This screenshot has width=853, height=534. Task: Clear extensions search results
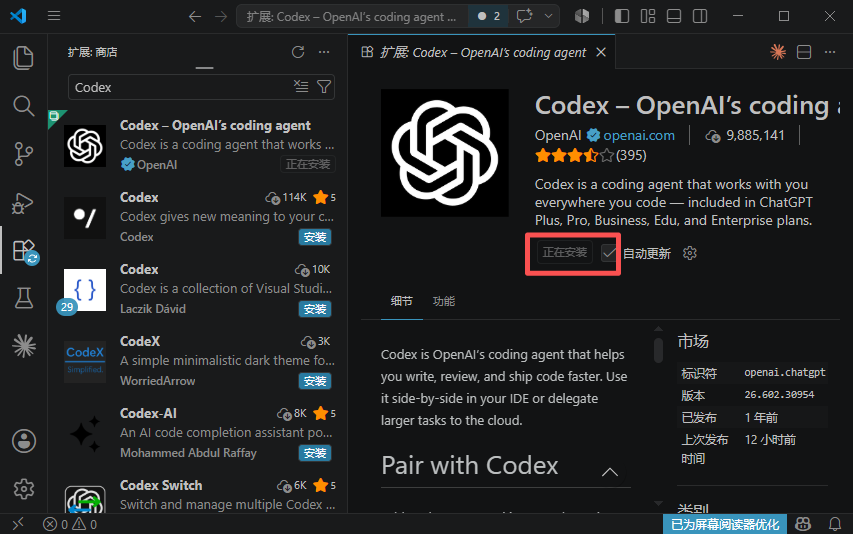tap(301, 86)
